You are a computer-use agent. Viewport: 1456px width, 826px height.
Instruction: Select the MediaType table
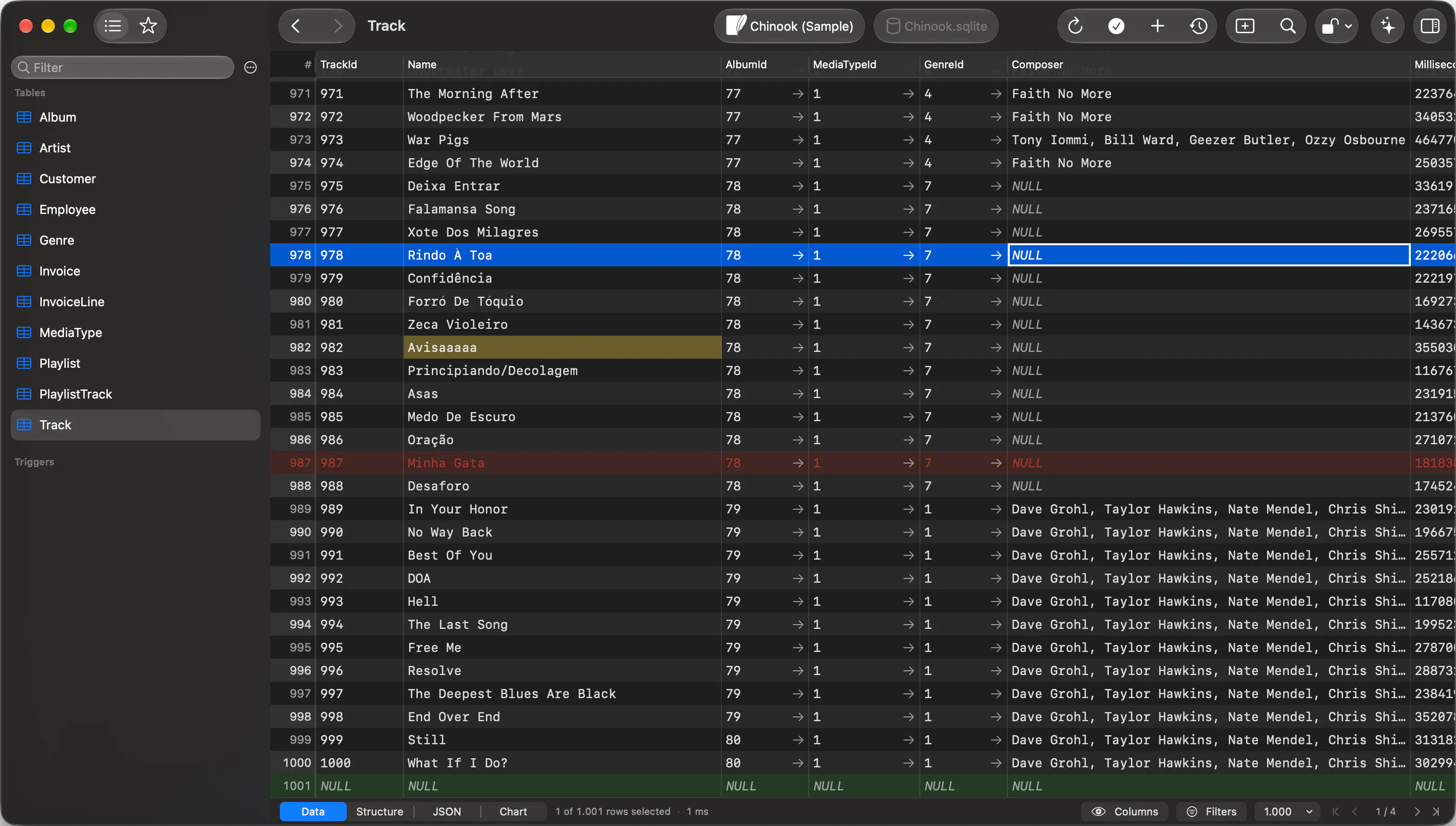135,332
